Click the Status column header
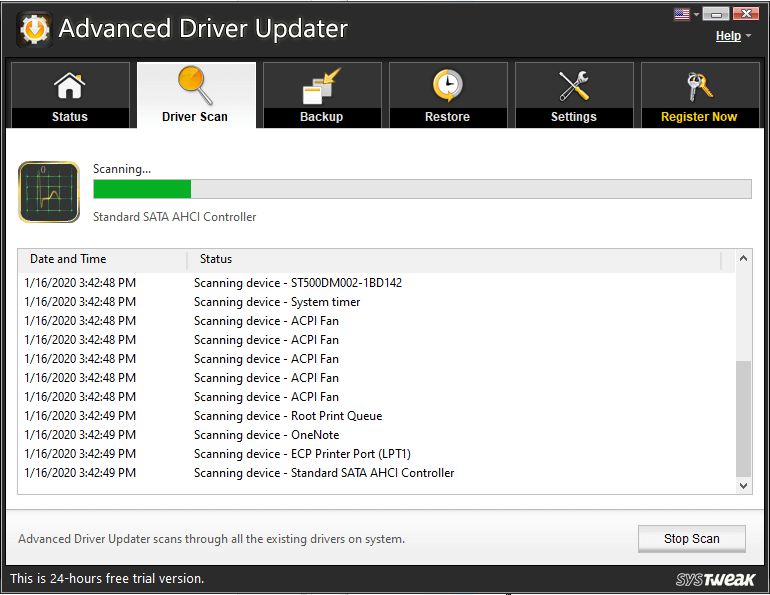 (x=454, y=259)
